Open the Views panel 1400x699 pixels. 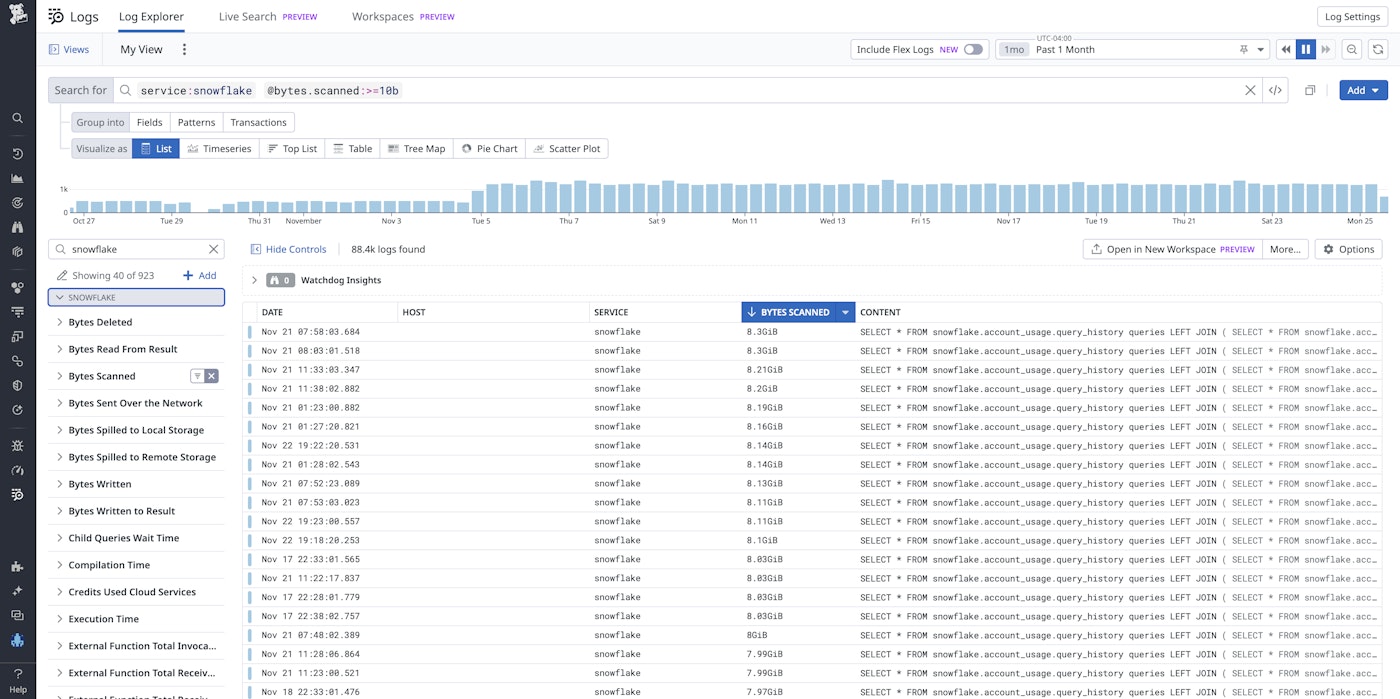[69, 49]
